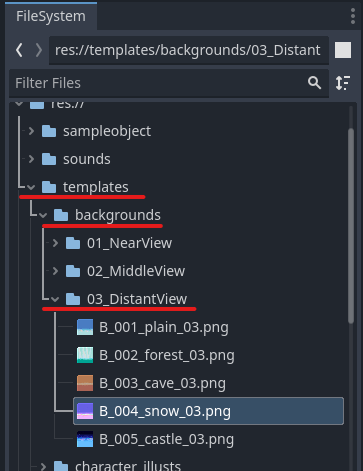Go back to previous folder
363x471 pixels.
pos(19,50)
